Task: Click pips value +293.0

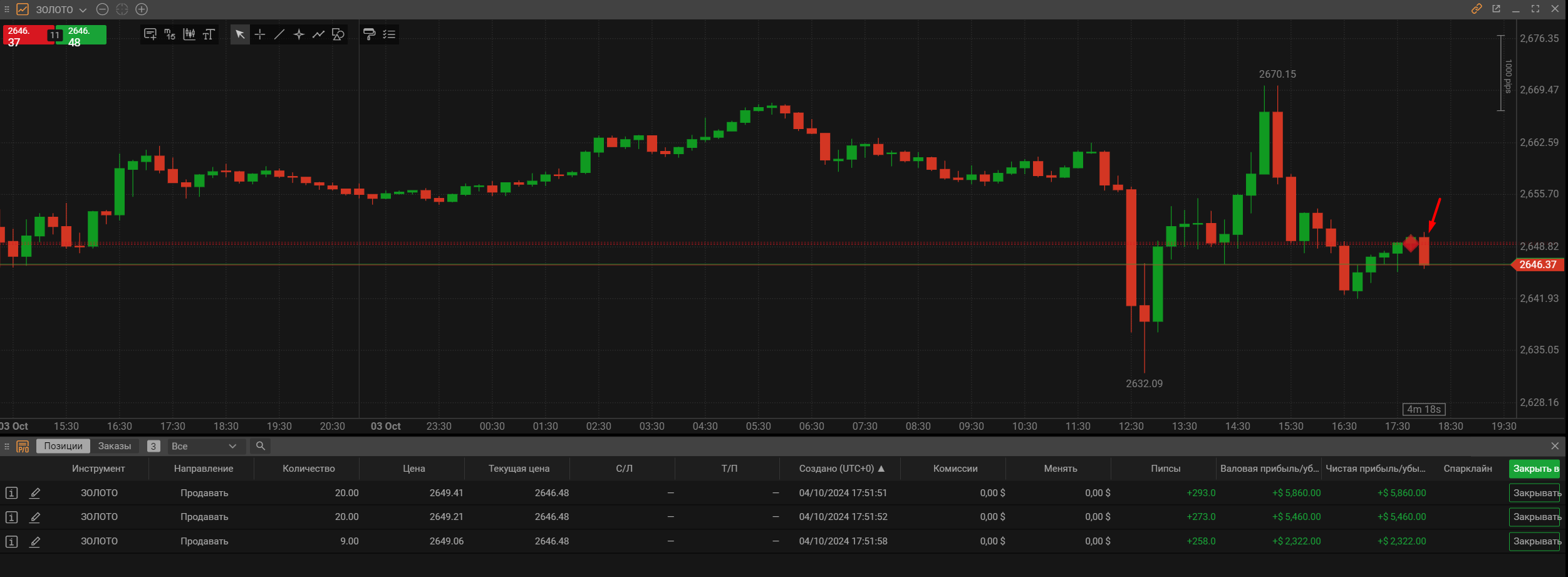Action: pos(1201,493)
